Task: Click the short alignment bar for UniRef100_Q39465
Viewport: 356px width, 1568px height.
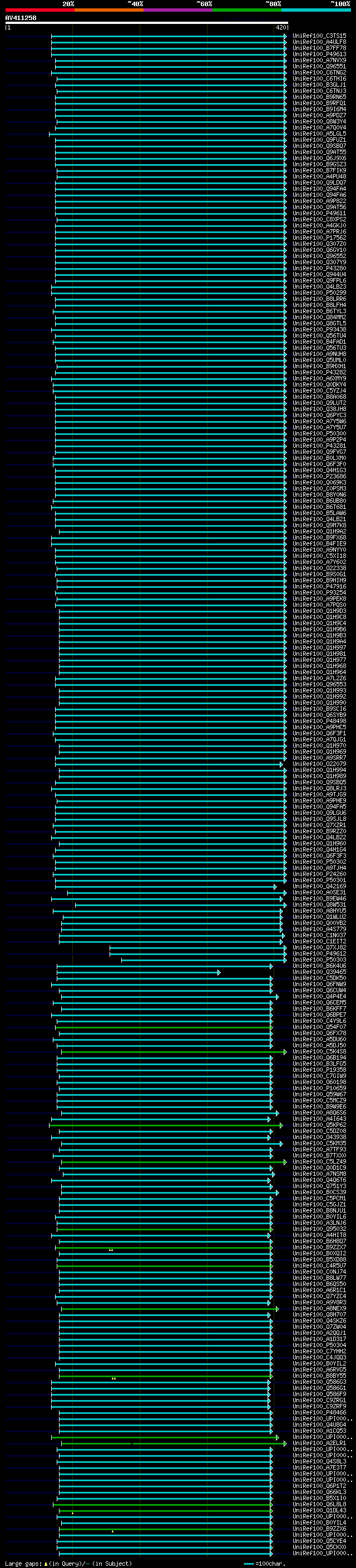Action: pos(138,972)
